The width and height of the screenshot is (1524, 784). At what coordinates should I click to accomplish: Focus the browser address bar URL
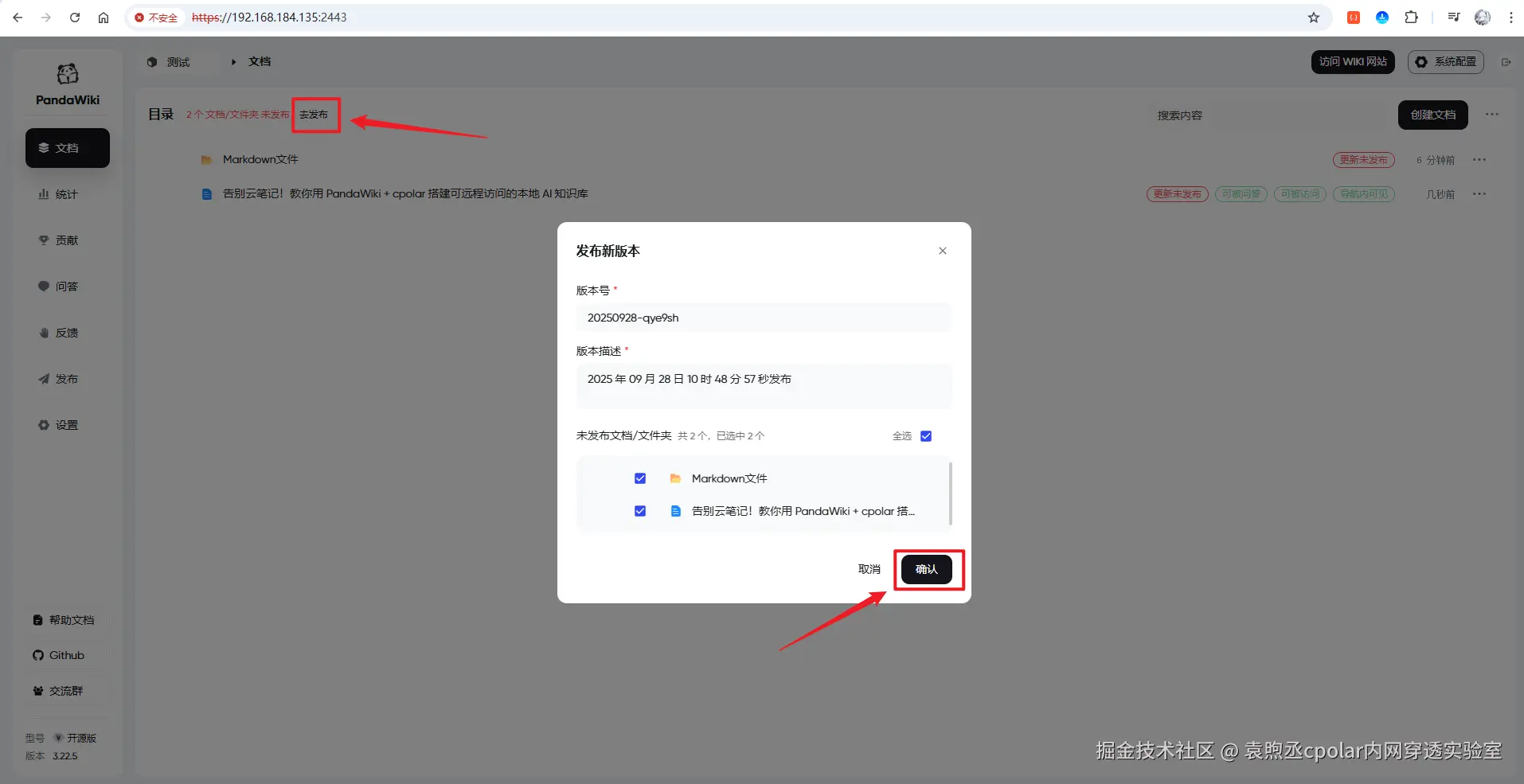[x=269, y=18]
